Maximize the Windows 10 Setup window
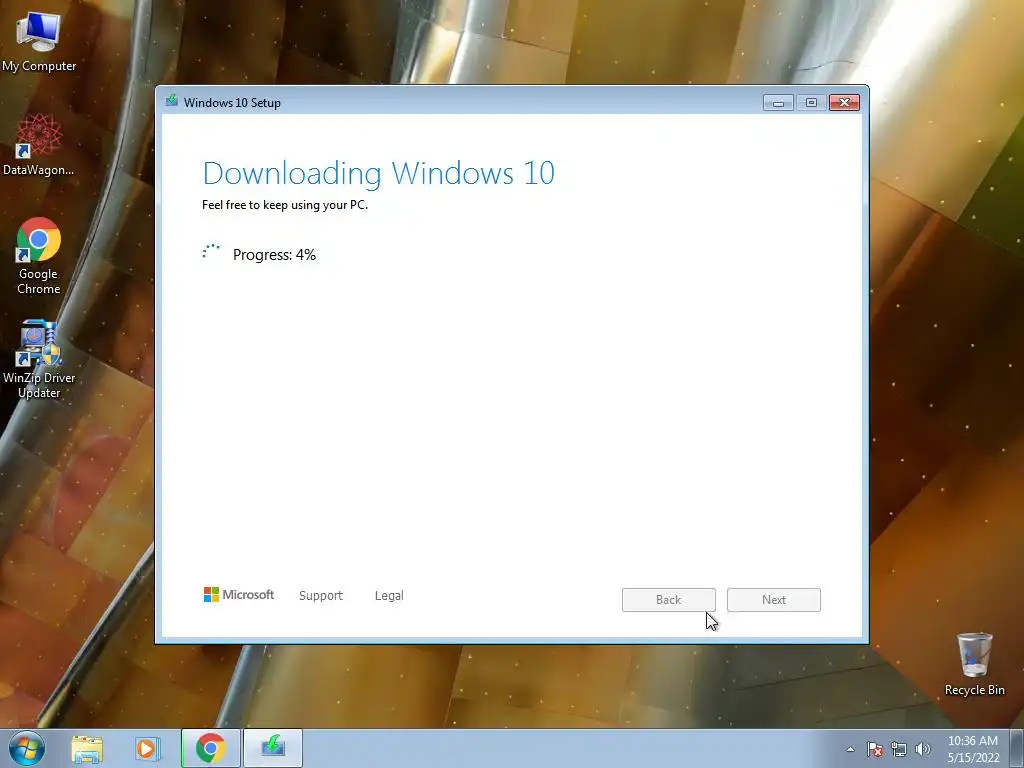Screen dimensions: 1024x768 (811, 103)
